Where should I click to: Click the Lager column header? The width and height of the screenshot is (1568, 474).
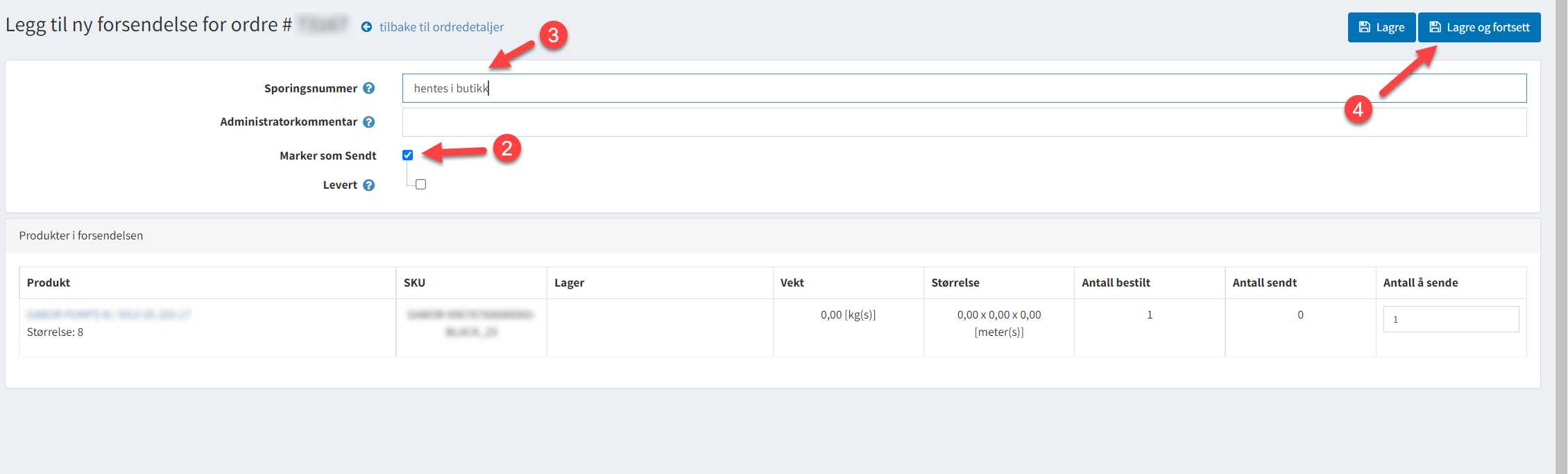point(569,282)
